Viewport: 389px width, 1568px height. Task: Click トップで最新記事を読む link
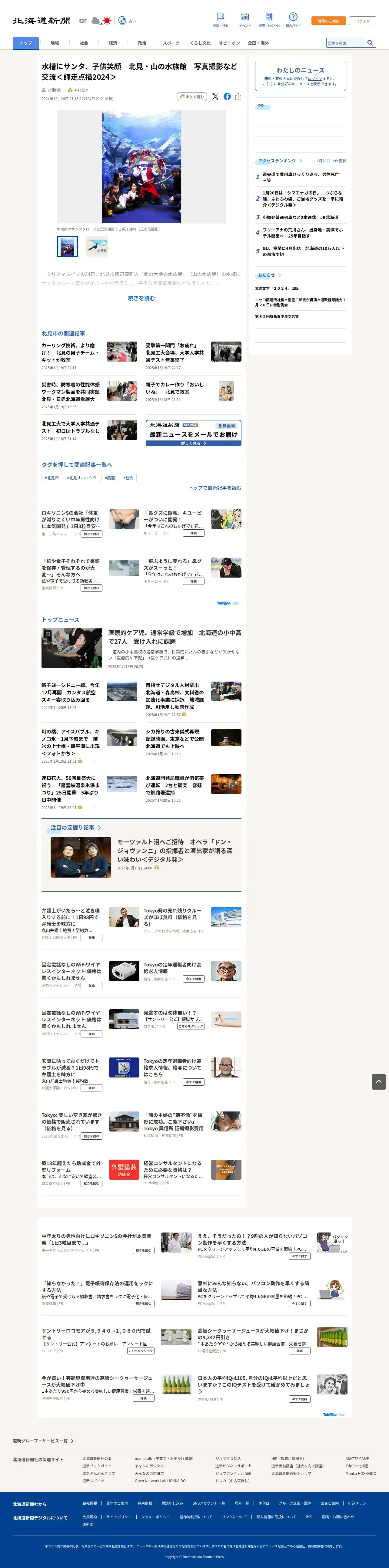pos(214,487)
